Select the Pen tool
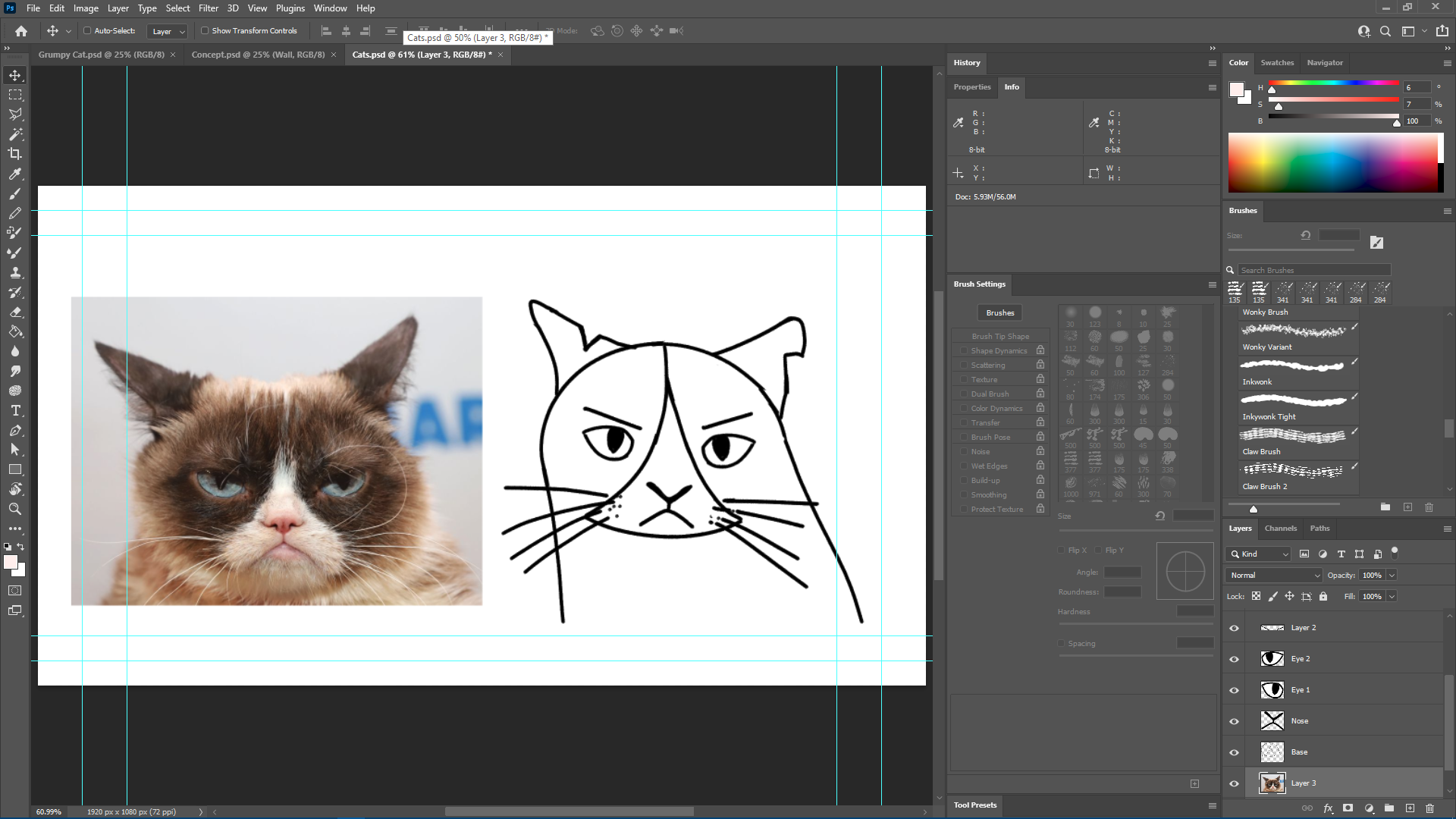This screenshot has width=1456, height=819. pyautogui.click(x=15, y=430)
